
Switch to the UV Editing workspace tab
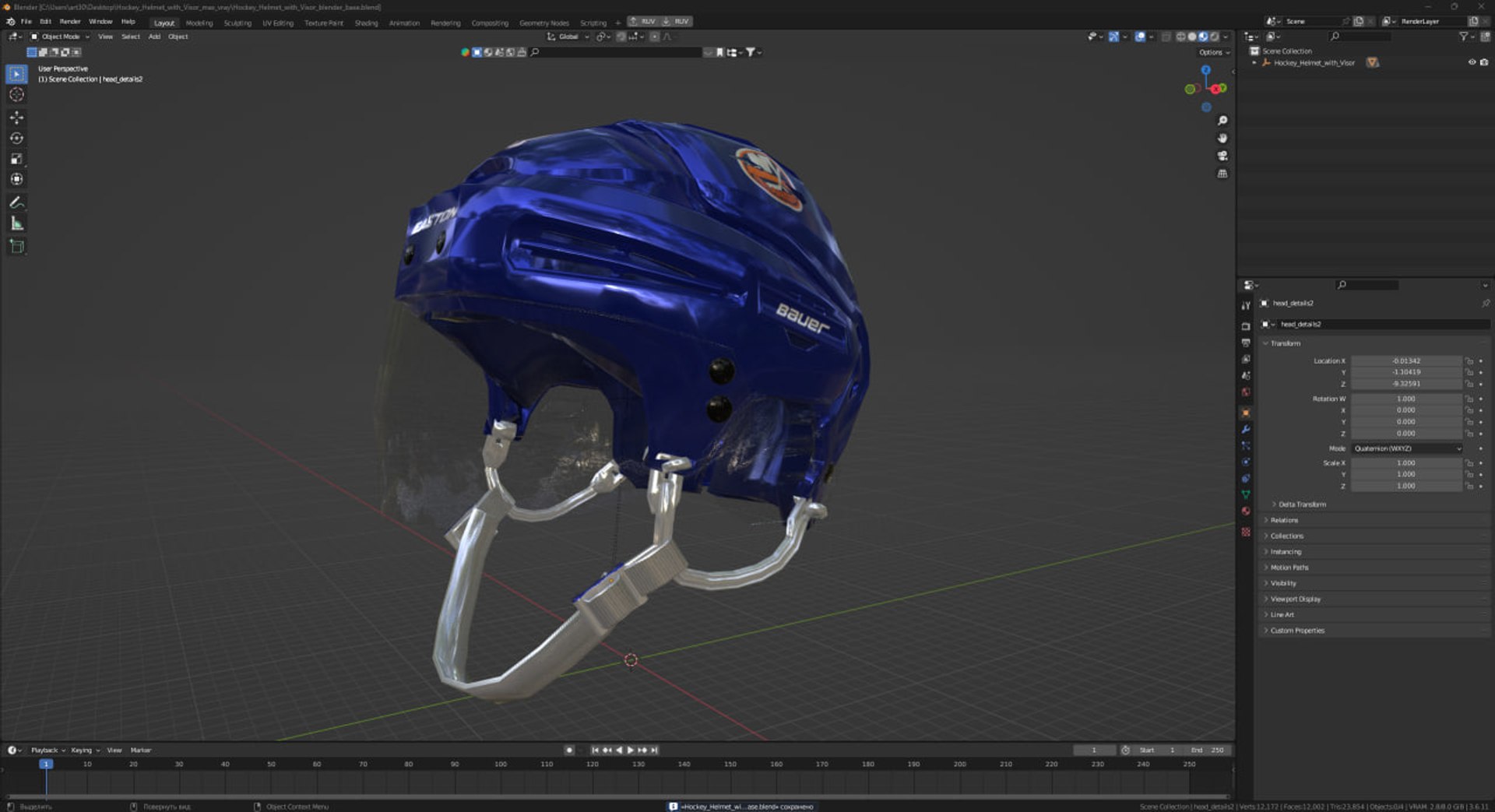point(278,23)
